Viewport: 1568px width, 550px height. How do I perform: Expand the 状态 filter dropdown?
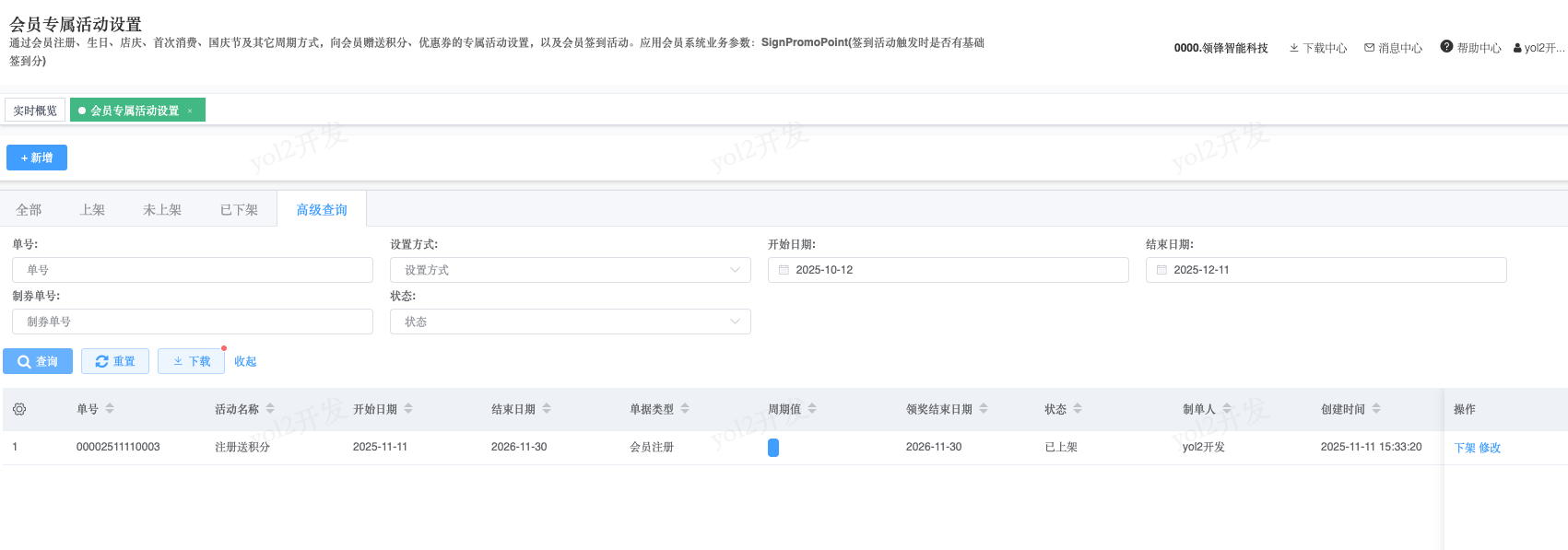coord(570,322)
